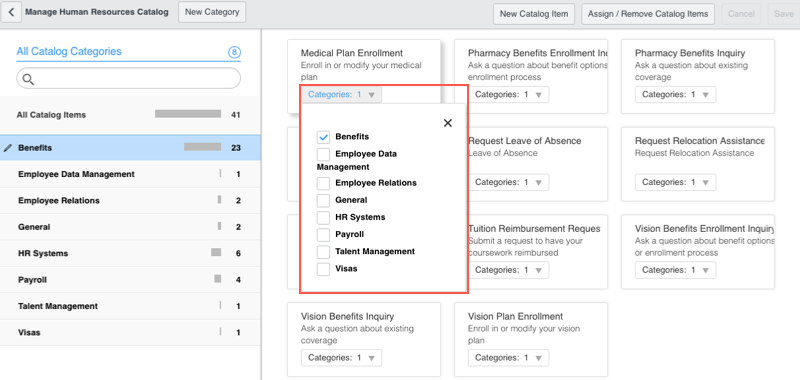Go back using the left chevron arrow

[x=11, y=12]
